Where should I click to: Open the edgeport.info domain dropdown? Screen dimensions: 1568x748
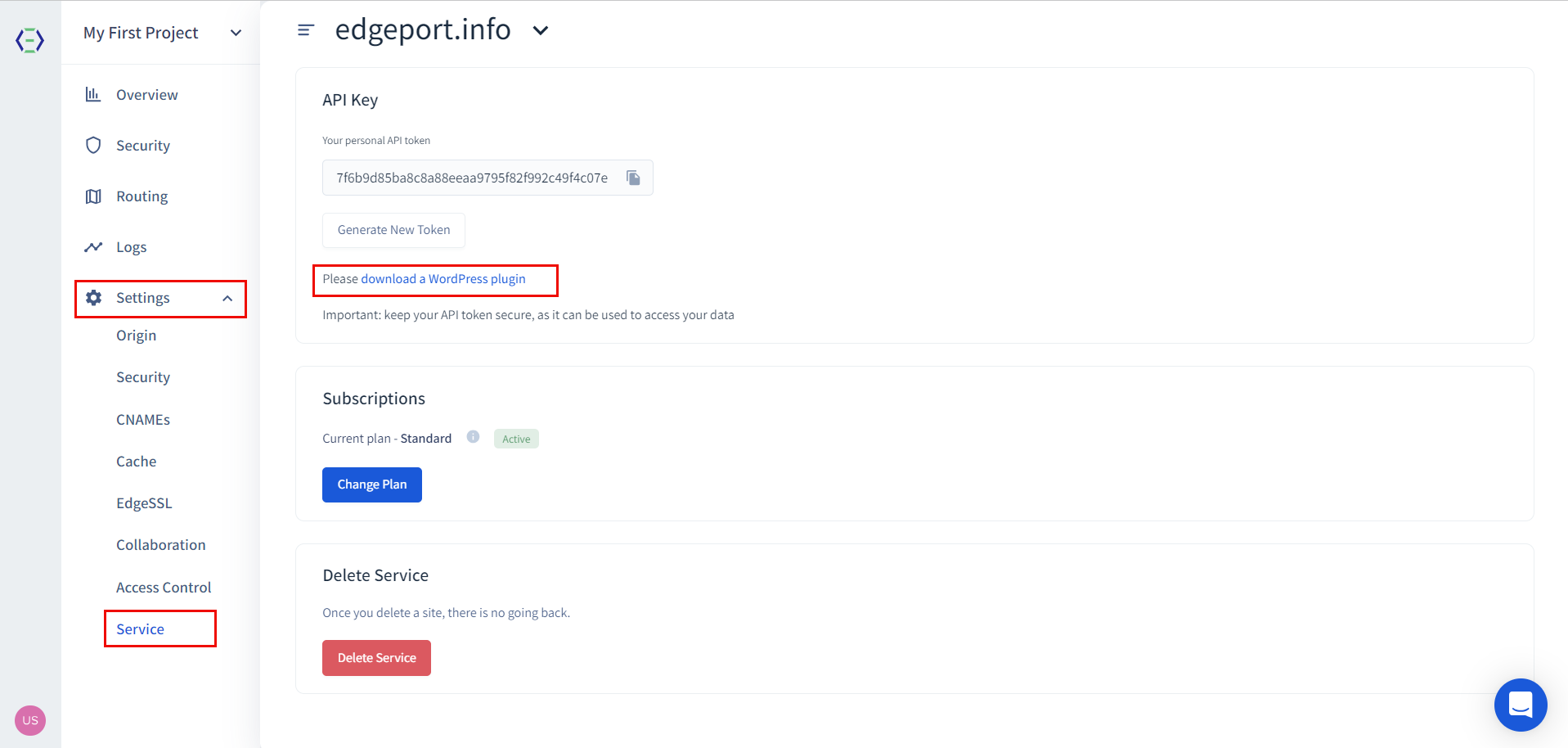coord(541,31)
